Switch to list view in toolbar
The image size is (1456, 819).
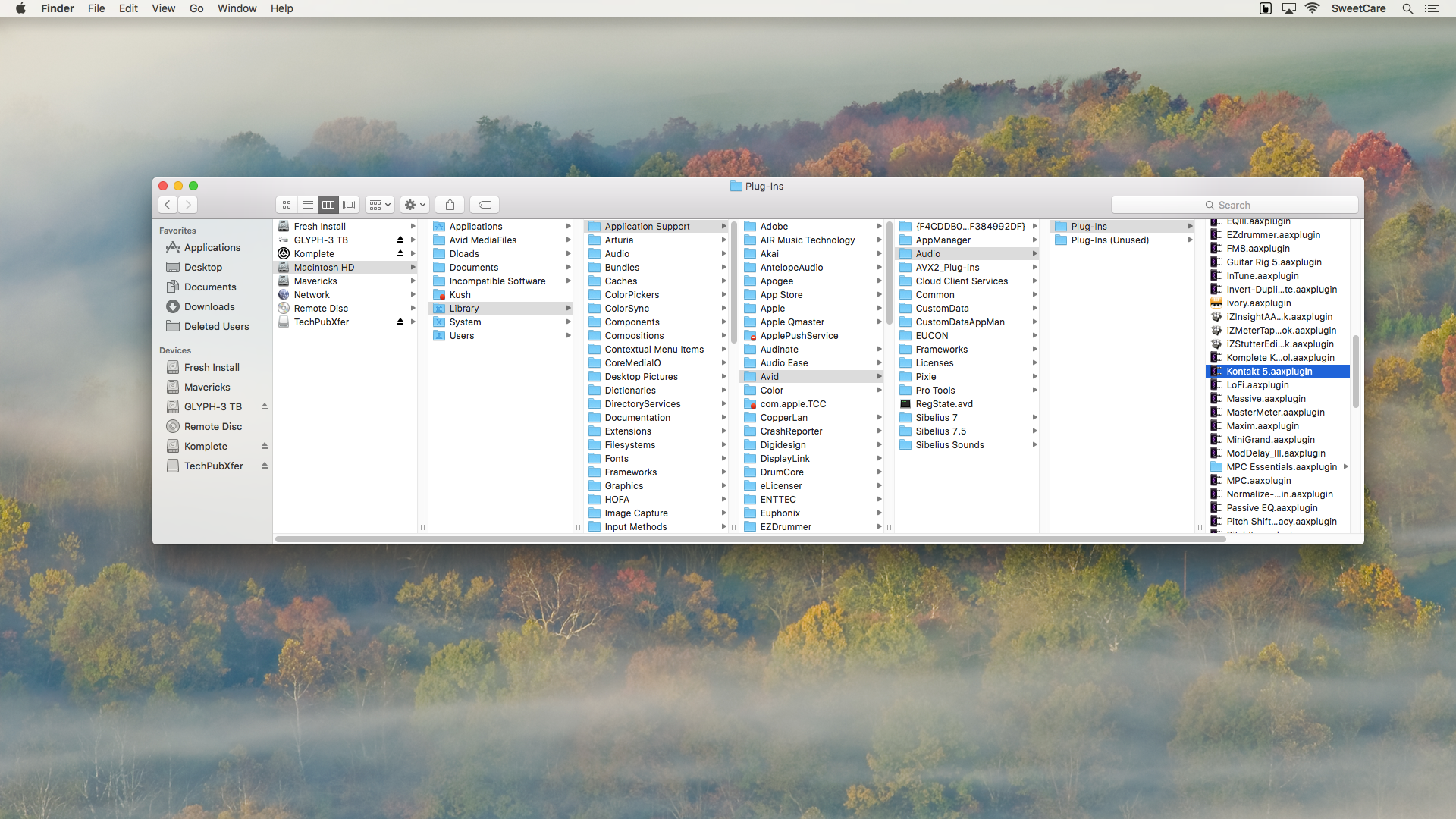308,205
